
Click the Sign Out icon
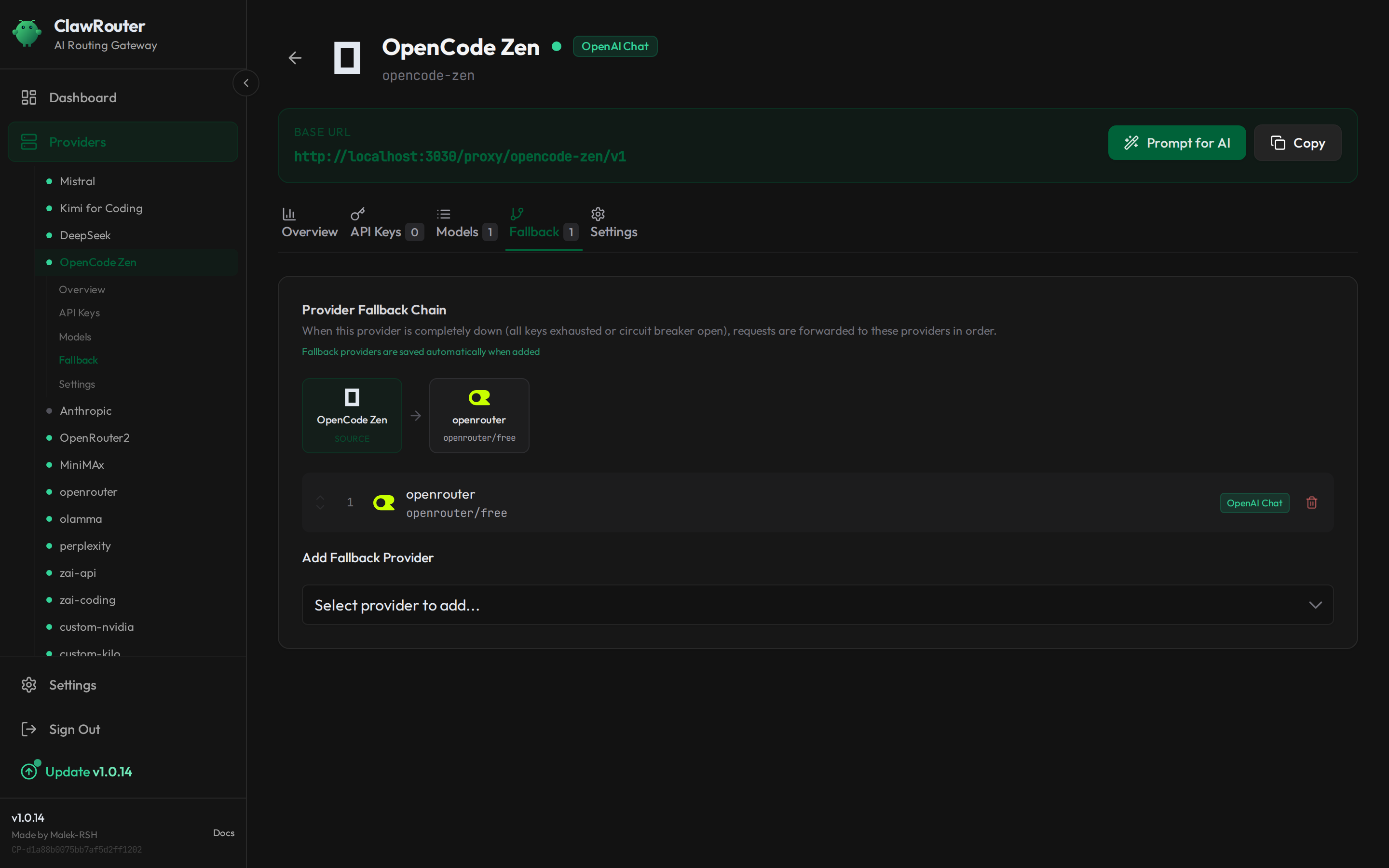tap(29, 729)
